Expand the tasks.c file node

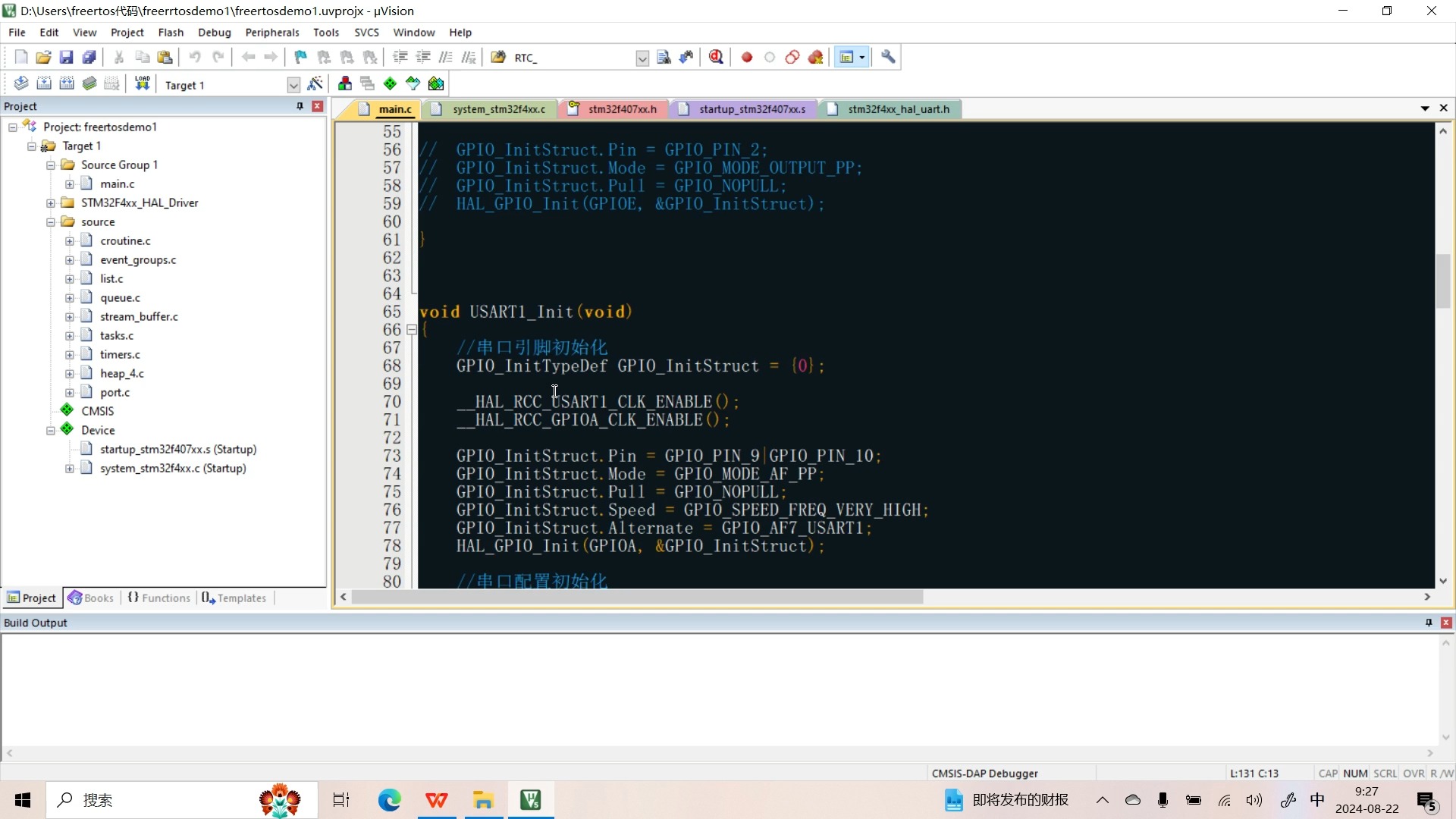[69, 335]
